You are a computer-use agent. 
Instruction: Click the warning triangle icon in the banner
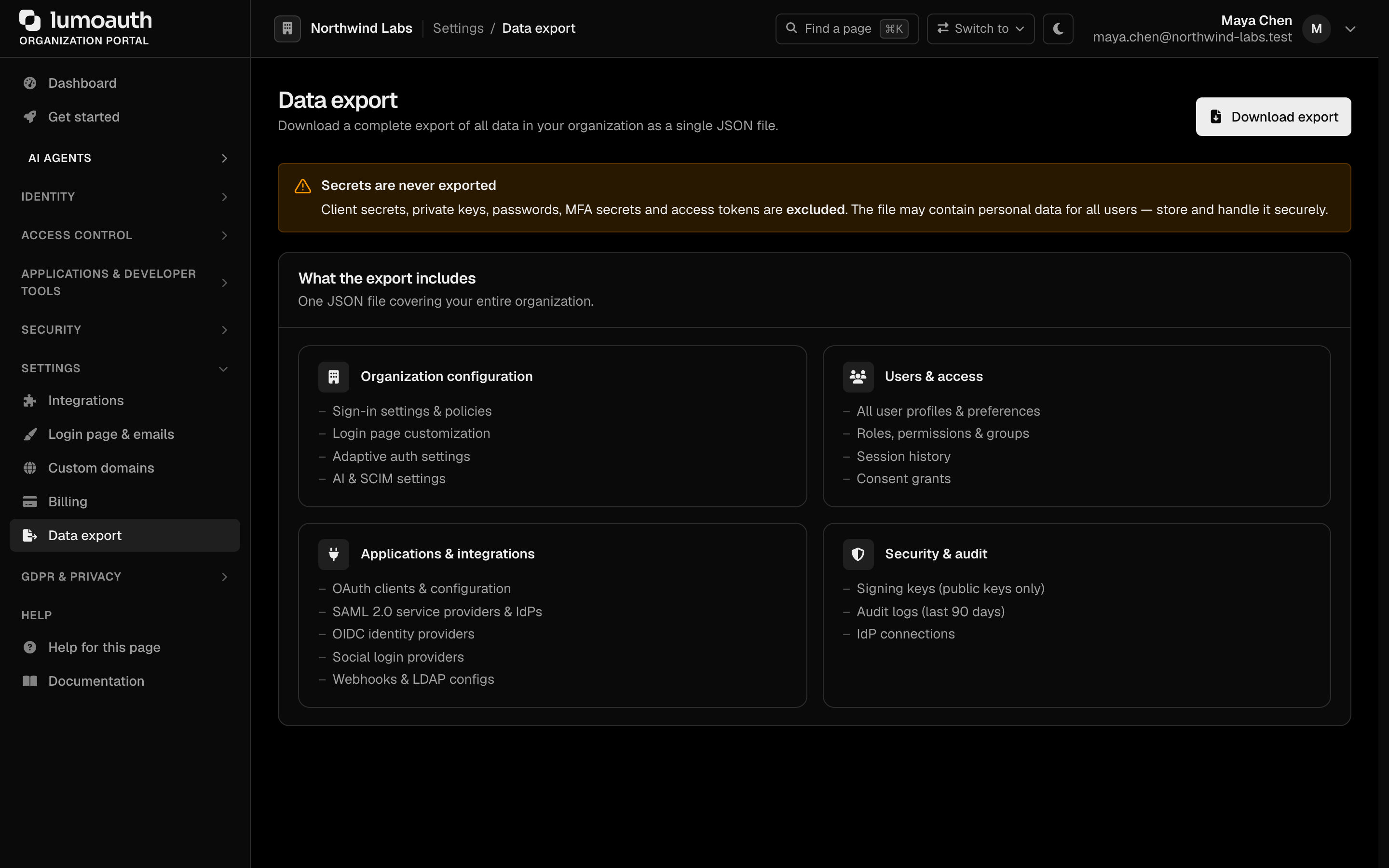(x=302, y=186)
